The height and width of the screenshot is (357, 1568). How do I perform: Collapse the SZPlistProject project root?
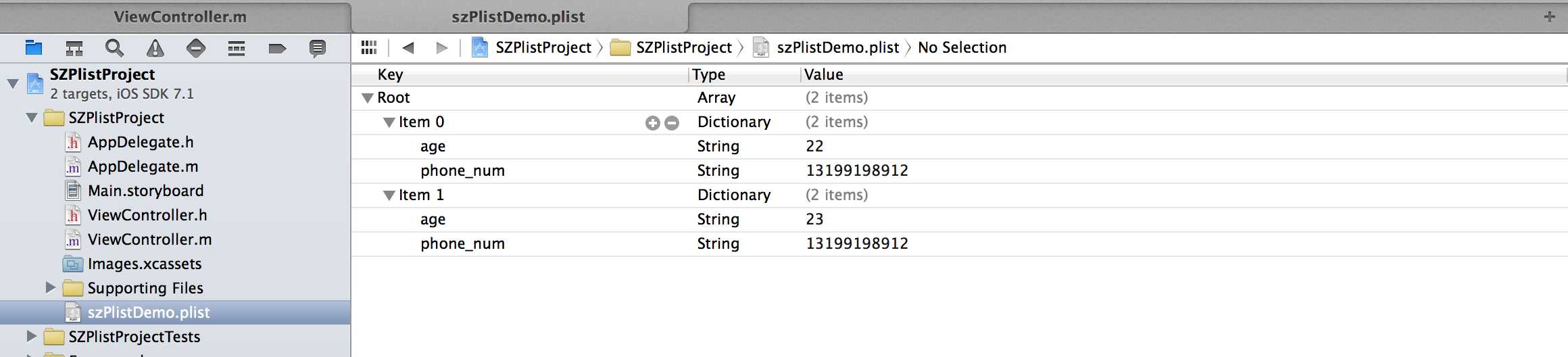click(x=13, y=84)
